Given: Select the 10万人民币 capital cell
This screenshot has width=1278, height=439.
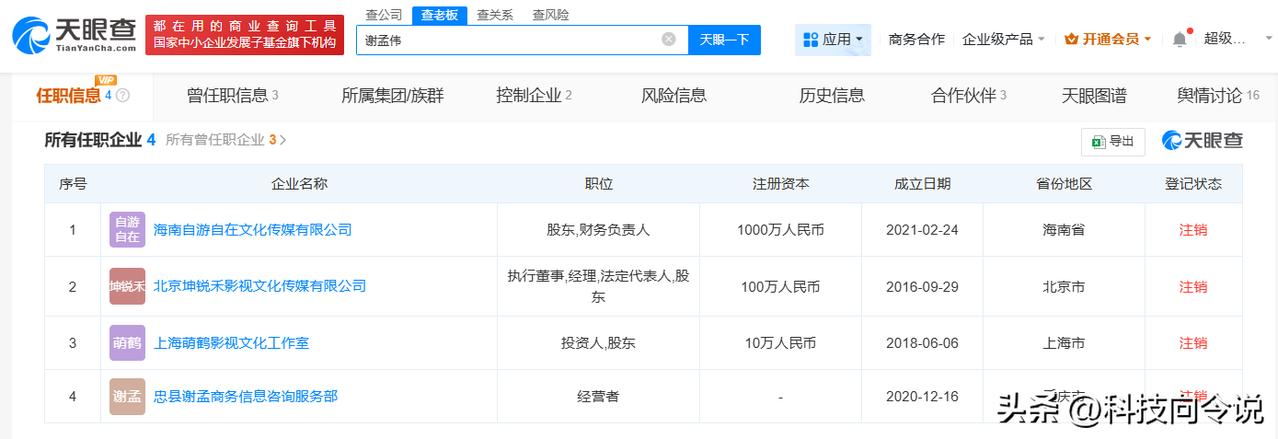Looking at the screenshot, I should (x=780, y=343).
